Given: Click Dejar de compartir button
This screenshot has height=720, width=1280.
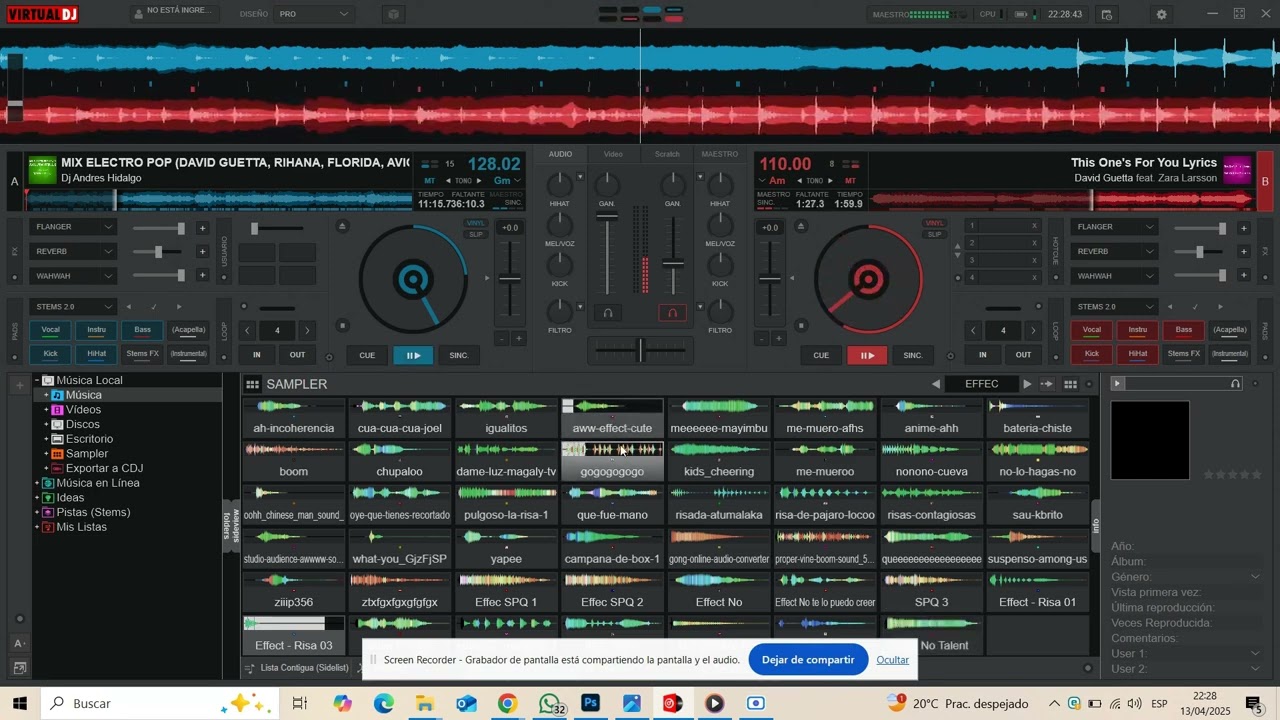Looking at the screenshot, I should pyautogui.click(x=808, y=660).
